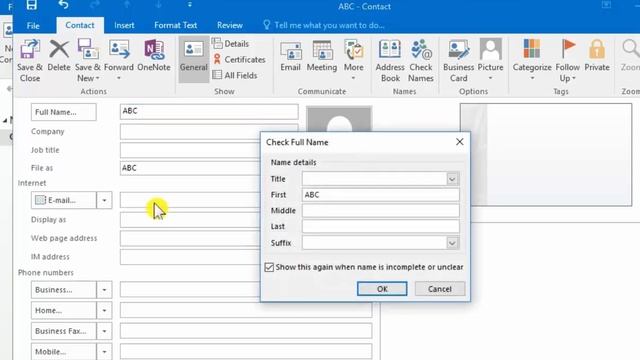Close the Check Full Name dialog with X
640x360 pixels.
point(460,142)
